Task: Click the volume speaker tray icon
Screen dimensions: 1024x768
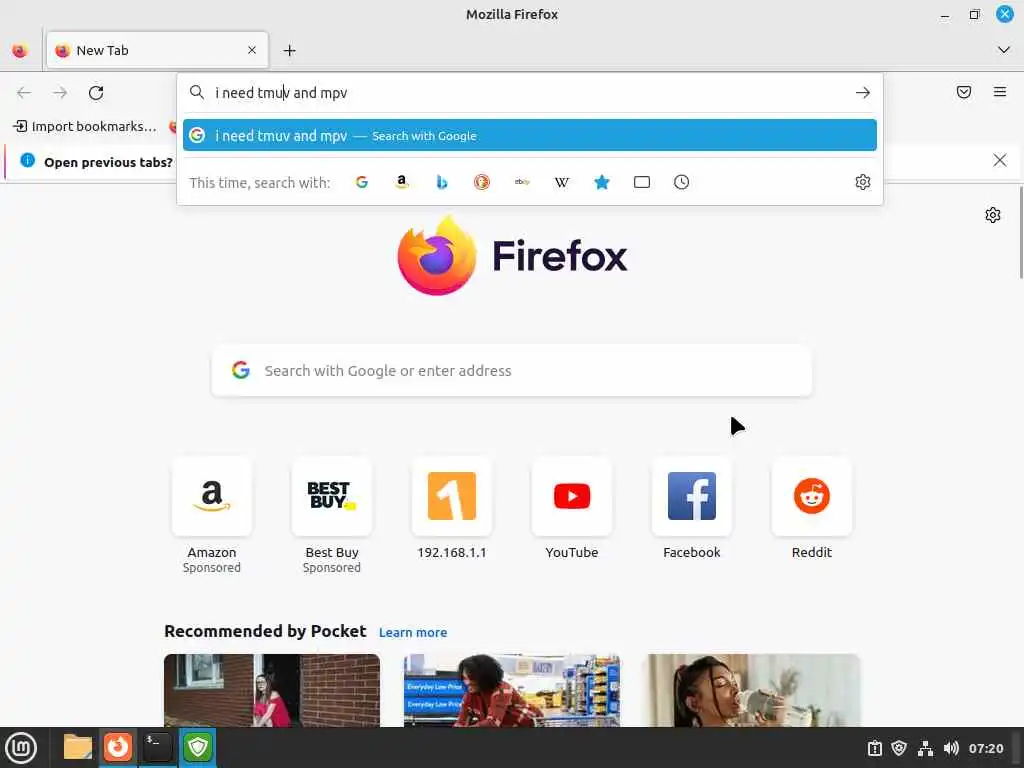Action: coord(952,748)
